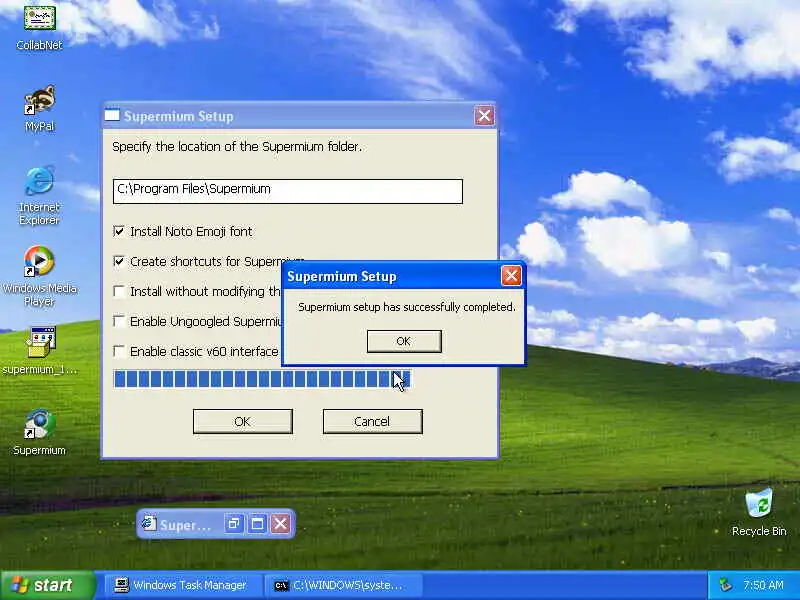Click OK in the main setup window

tap(243, 421)
